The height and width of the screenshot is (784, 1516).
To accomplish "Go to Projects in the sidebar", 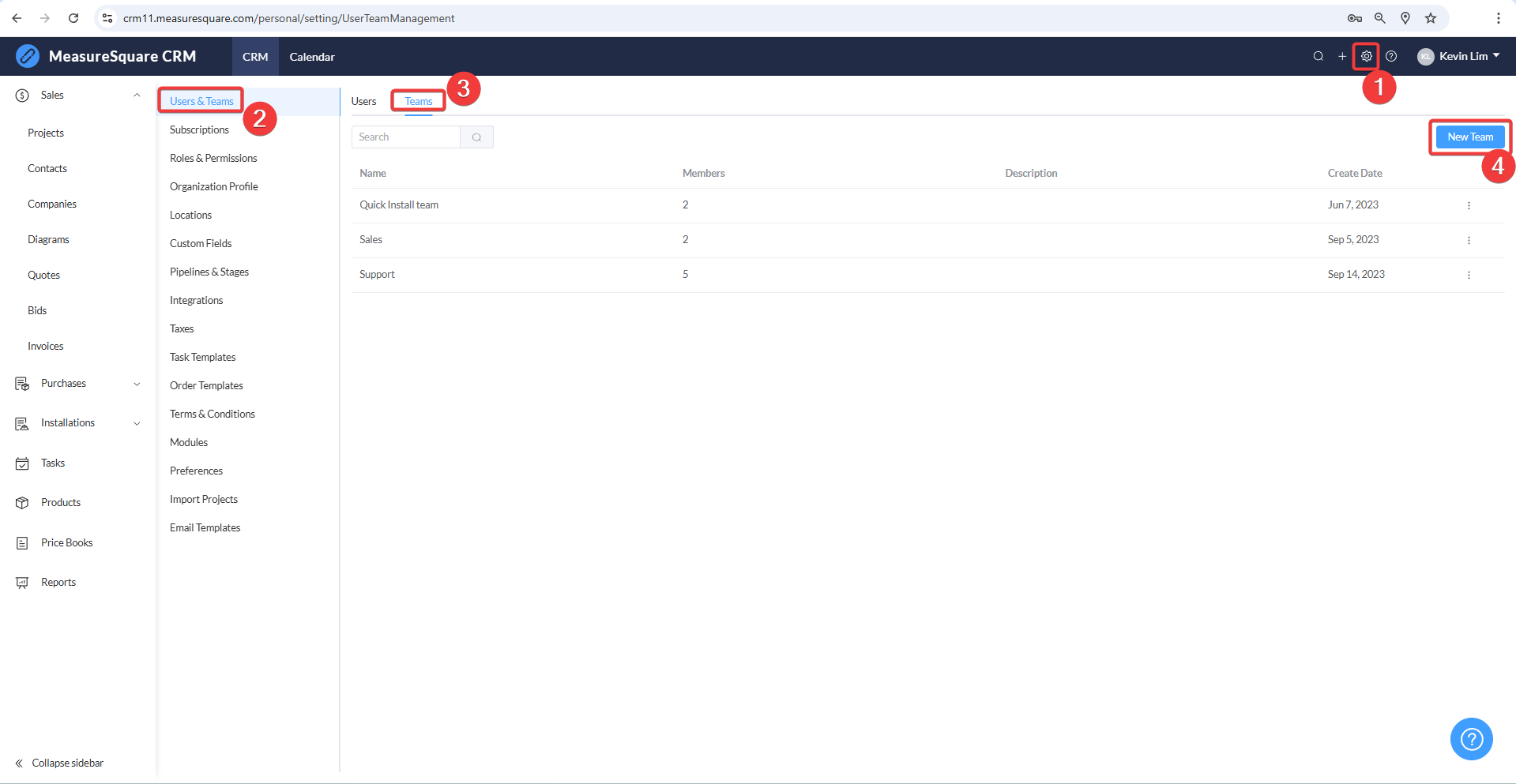I will [x=46, y=133].
